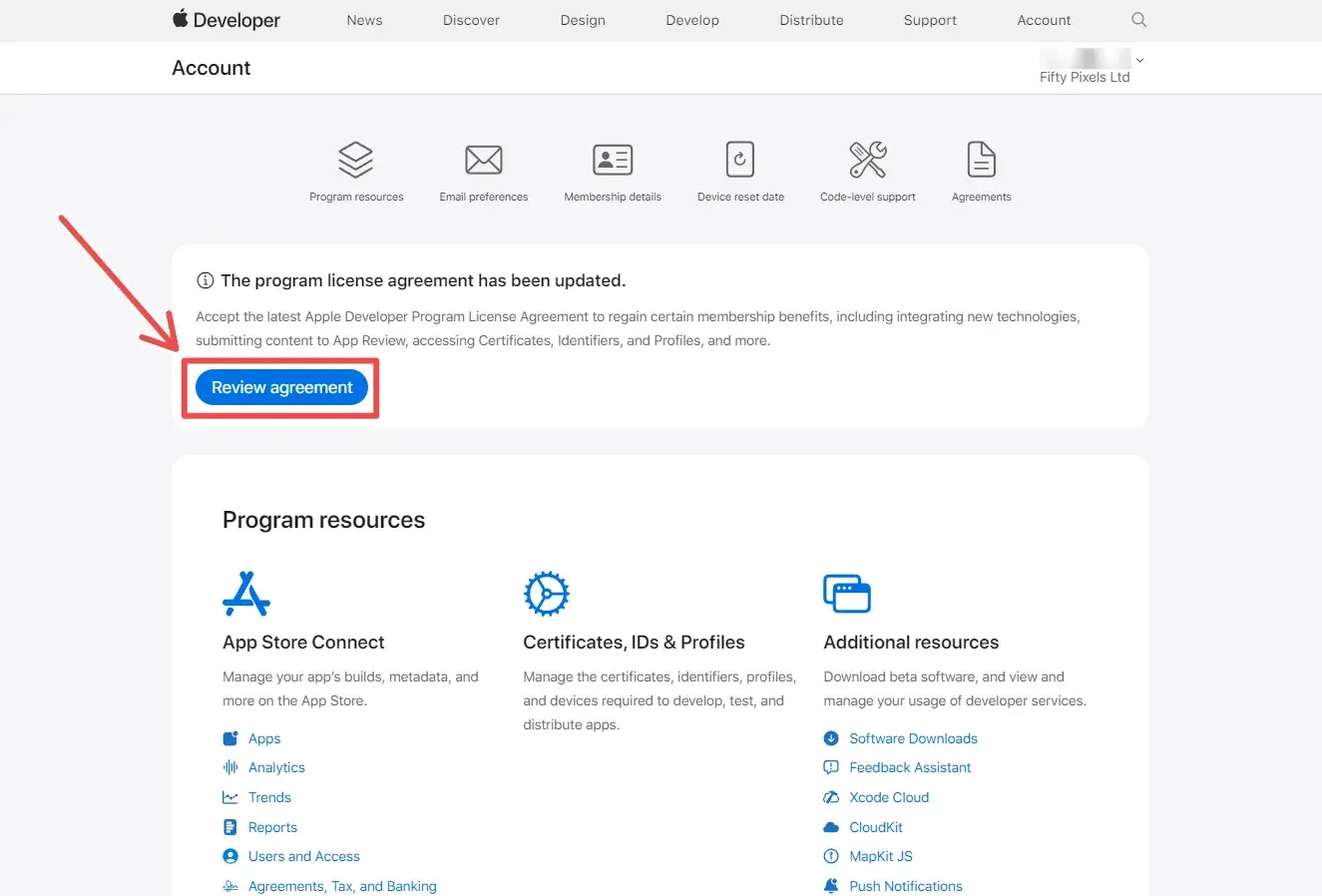Click the search magnifier icon
Screen dimensions: 1322x896
1138,20
